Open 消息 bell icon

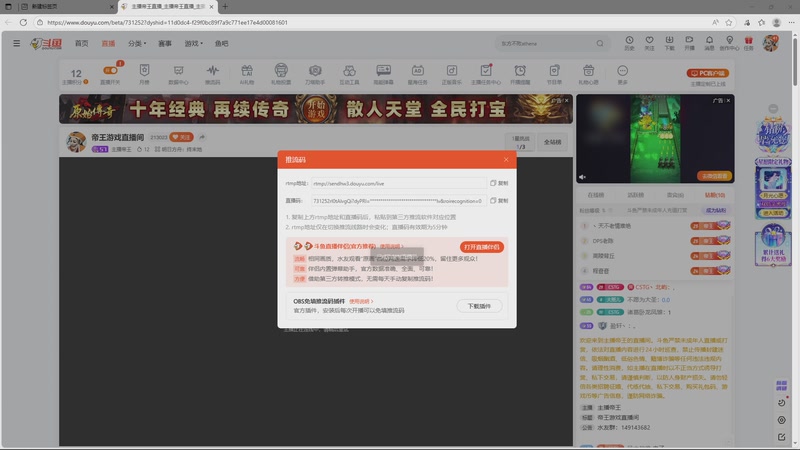(x=709, y=43)
